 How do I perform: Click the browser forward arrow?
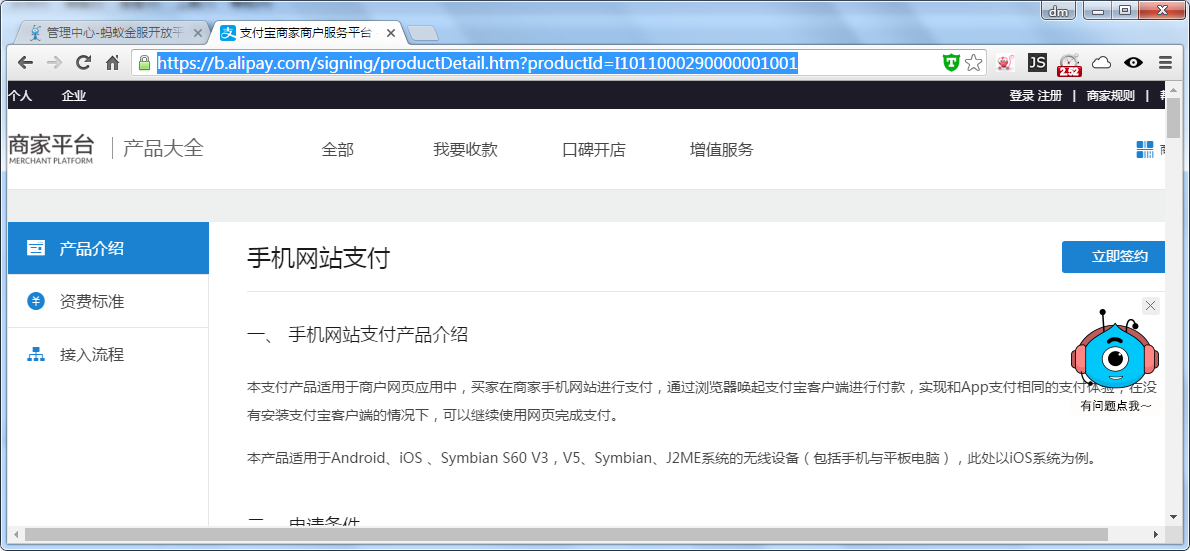pyautogui.click(x=54, y=63)
